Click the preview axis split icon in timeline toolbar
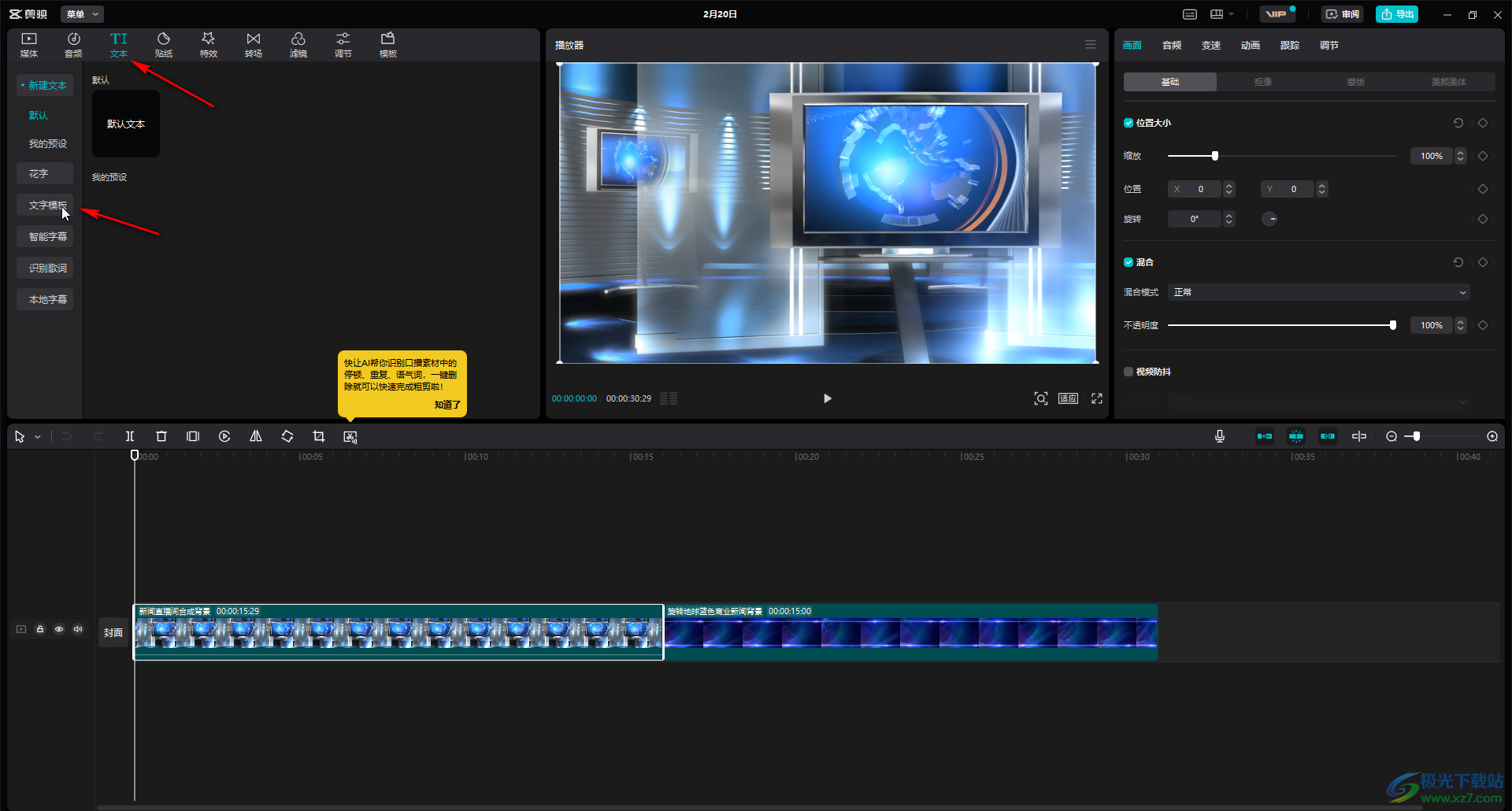Viewport: 1512px width, 811px height. click(1359, 436)
